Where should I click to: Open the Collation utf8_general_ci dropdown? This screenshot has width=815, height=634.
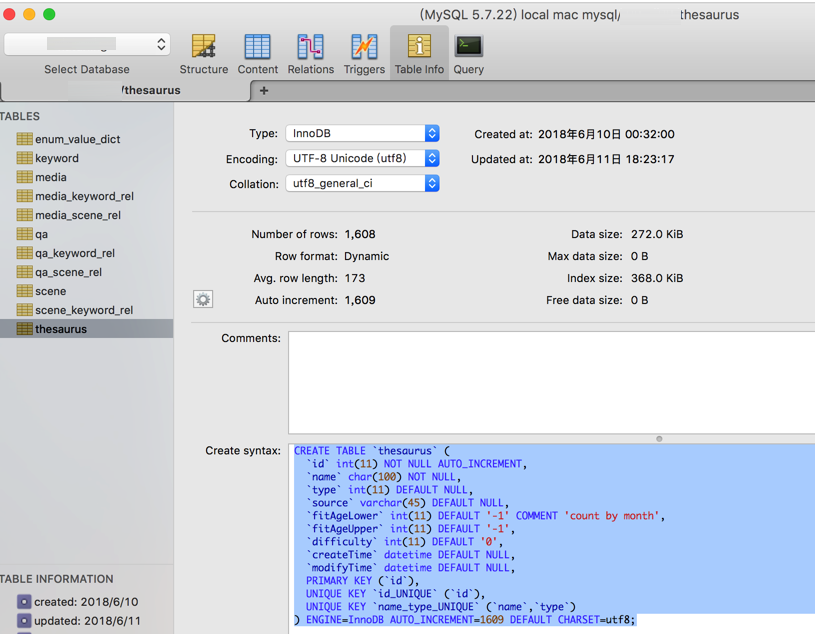(362, 183)
